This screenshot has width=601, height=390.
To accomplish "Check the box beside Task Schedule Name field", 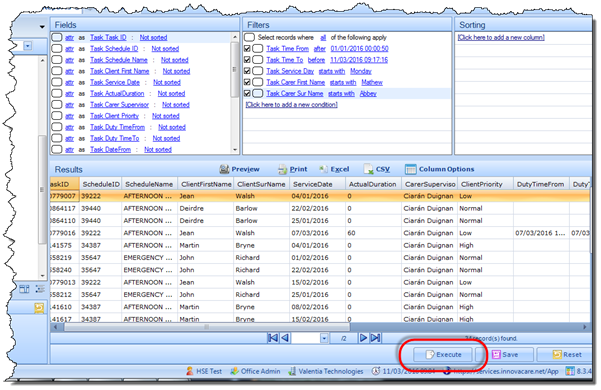I will coord(57,60).
